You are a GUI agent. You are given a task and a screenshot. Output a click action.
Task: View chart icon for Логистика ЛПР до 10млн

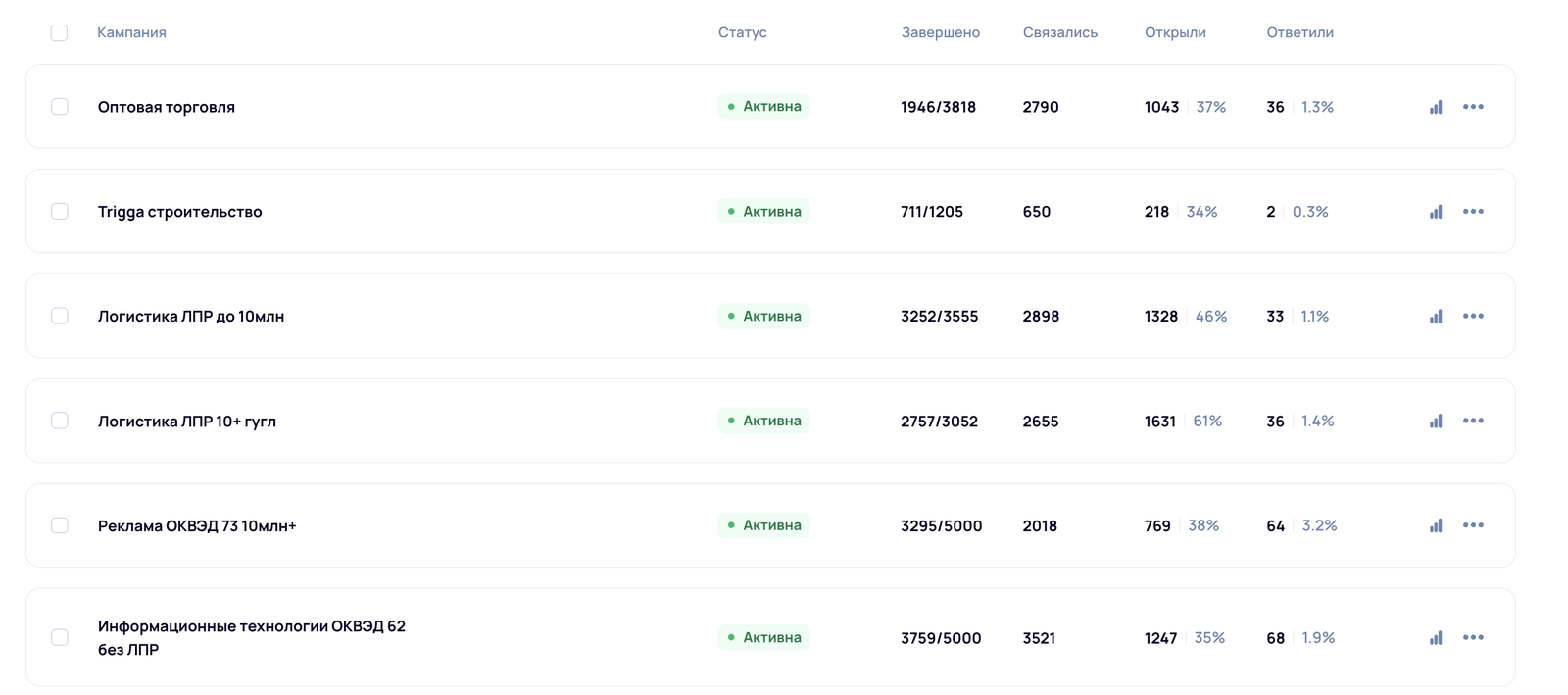point(1436,317)
